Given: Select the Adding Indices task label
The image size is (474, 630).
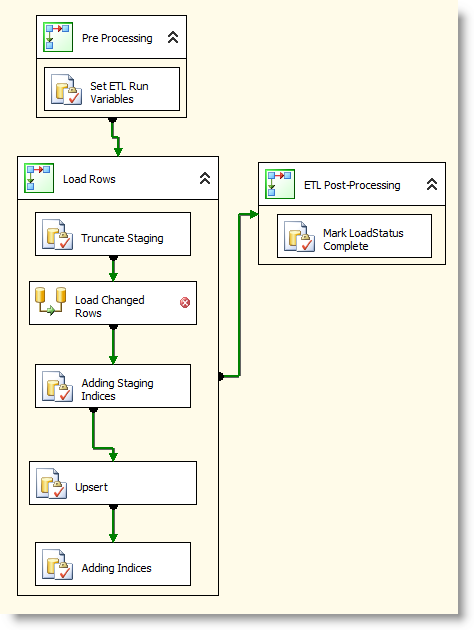Looking at the screenshot, I should click(x=116, y=568).
